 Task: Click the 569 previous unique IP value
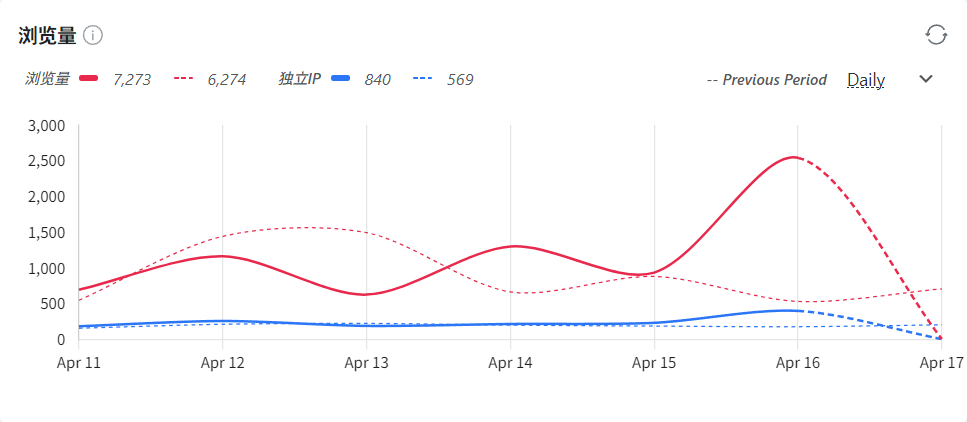pos(461,79)
